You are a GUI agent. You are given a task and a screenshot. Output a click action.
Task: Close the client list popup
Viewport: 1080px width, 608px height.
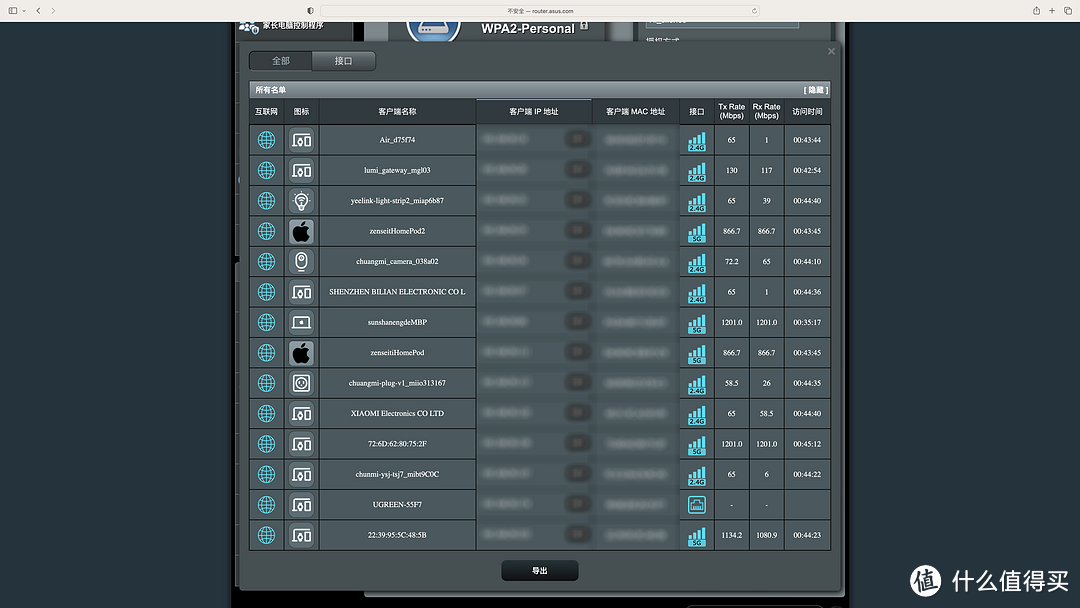[x=831, y=51]
